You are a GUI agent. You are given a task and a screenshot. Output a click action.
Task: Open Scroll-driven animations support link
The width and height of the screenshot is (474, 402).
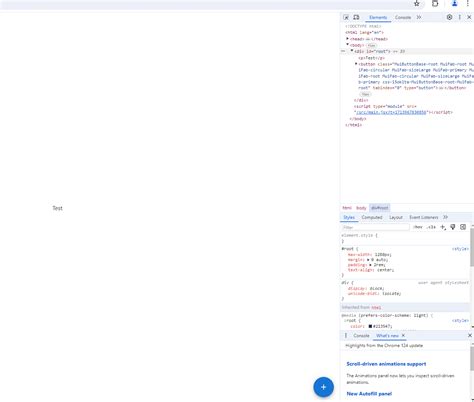(386, 364)
